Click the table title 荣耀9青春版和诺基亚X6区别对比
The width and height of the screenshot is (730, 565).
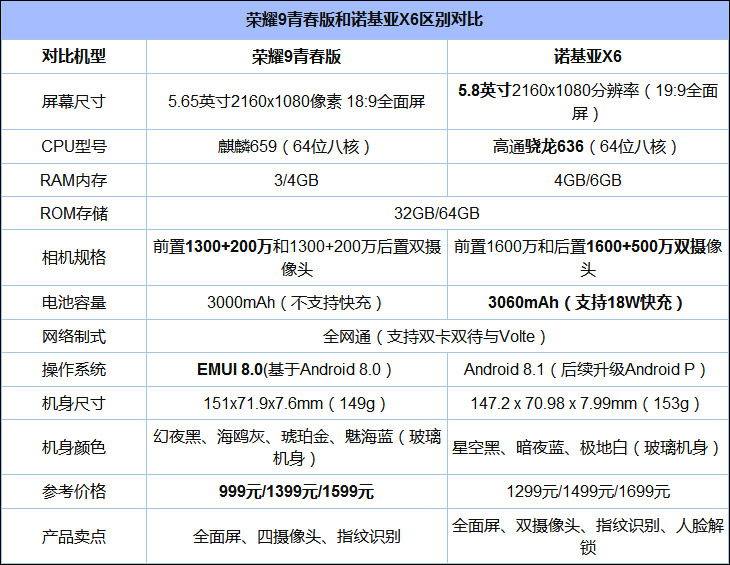(x=365, y=20)
